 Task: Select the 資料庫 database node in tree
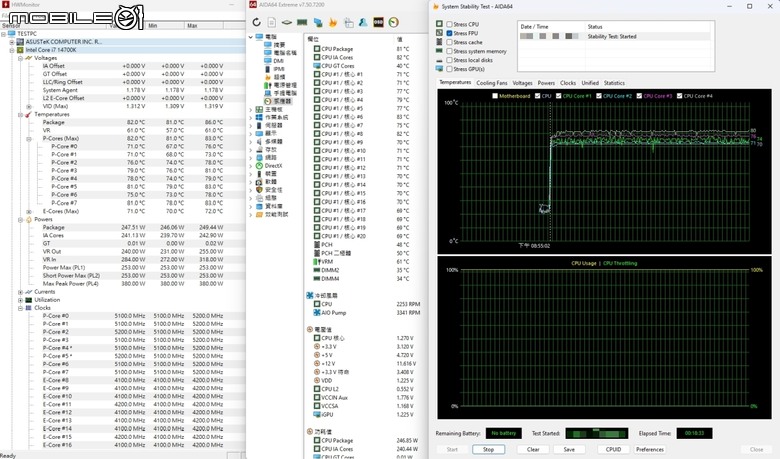point(269,206)
